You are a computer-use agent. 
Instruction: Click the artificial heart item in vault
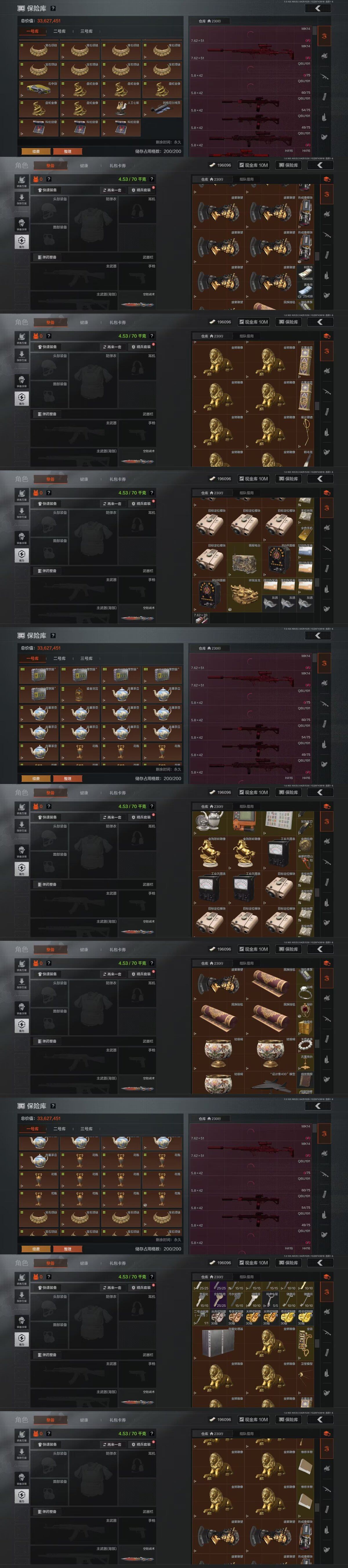tap(121, 108)
